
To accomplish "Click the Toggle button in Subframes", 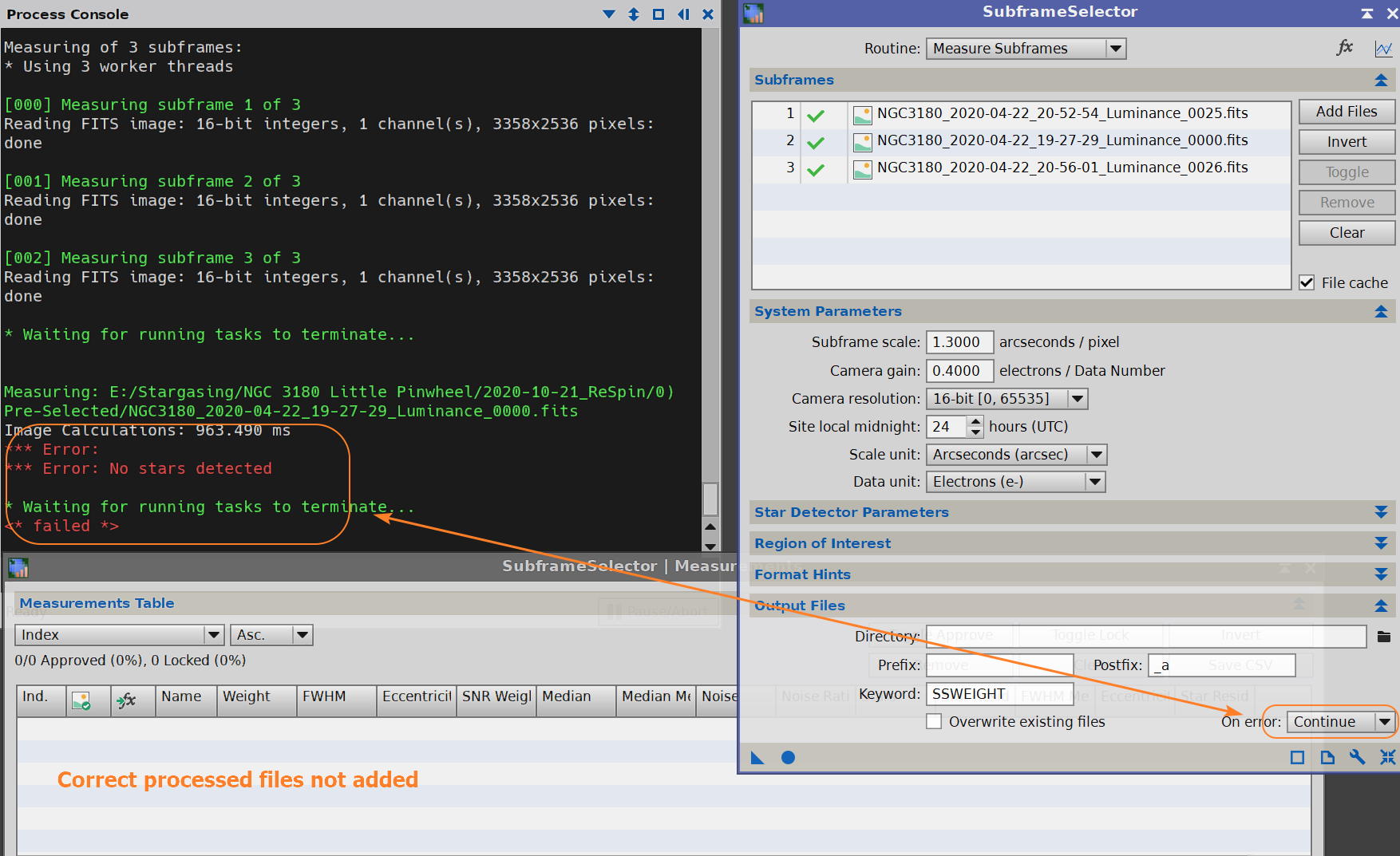I will click(x=1347, y=172).
